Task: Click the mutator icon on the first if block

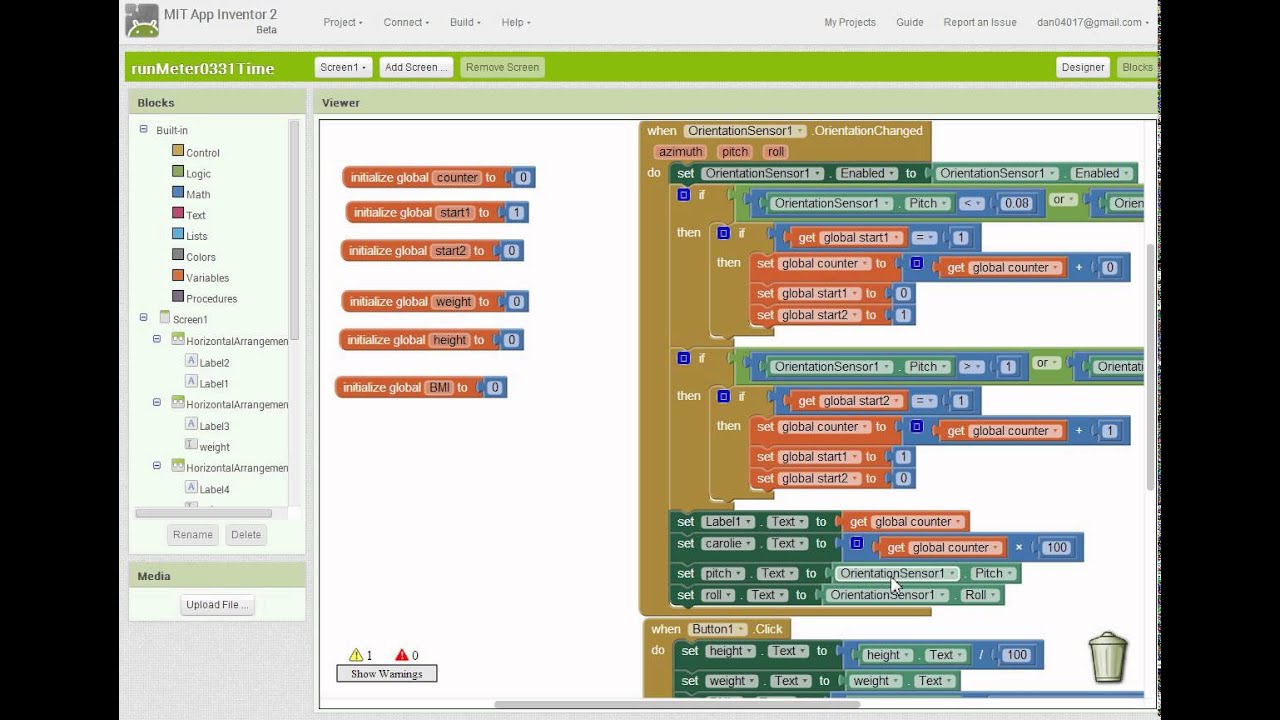Action: pos(684,194)
